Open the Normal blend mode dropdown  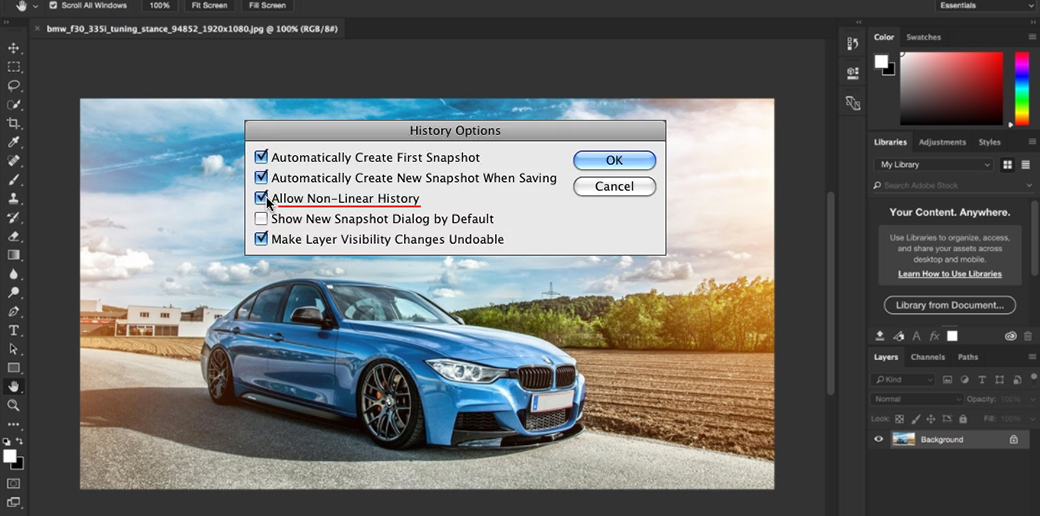click(917, 399)
